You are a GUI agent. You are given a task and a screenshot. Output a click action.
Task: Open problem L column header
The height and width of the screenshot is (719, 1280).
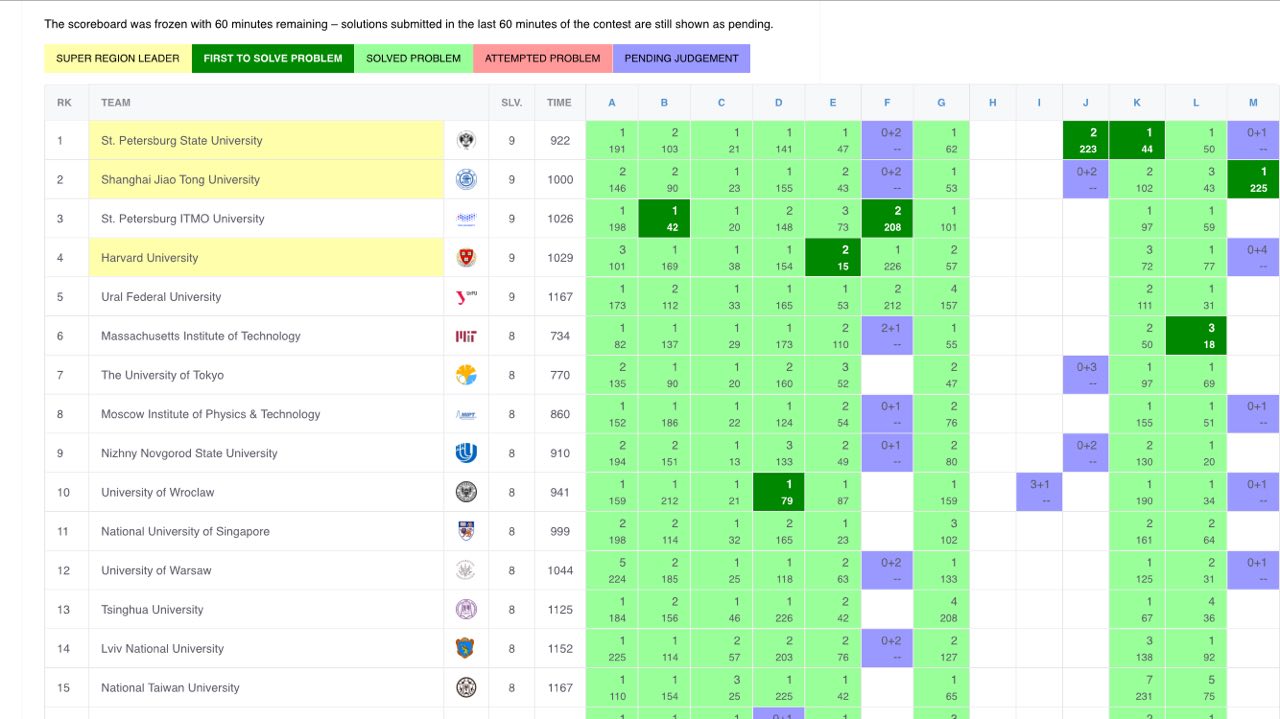[x=1196, y=102]
